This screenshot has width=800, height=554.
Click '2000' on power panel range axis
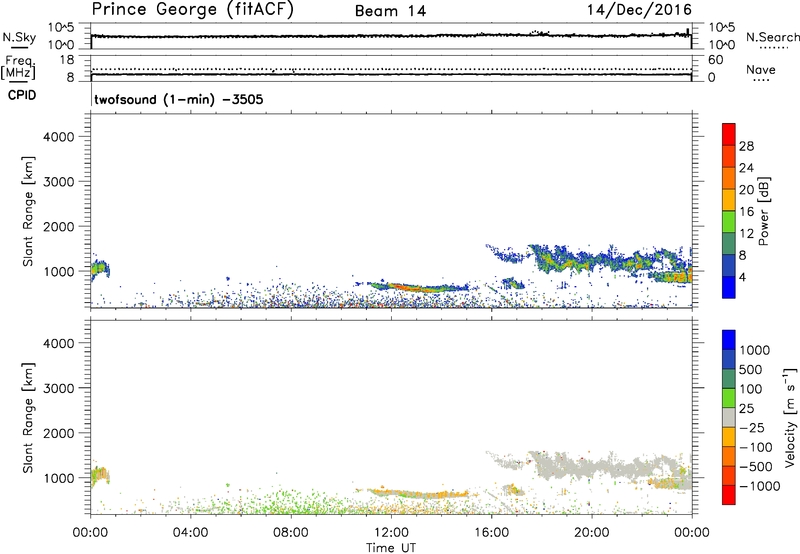(59, 226)
